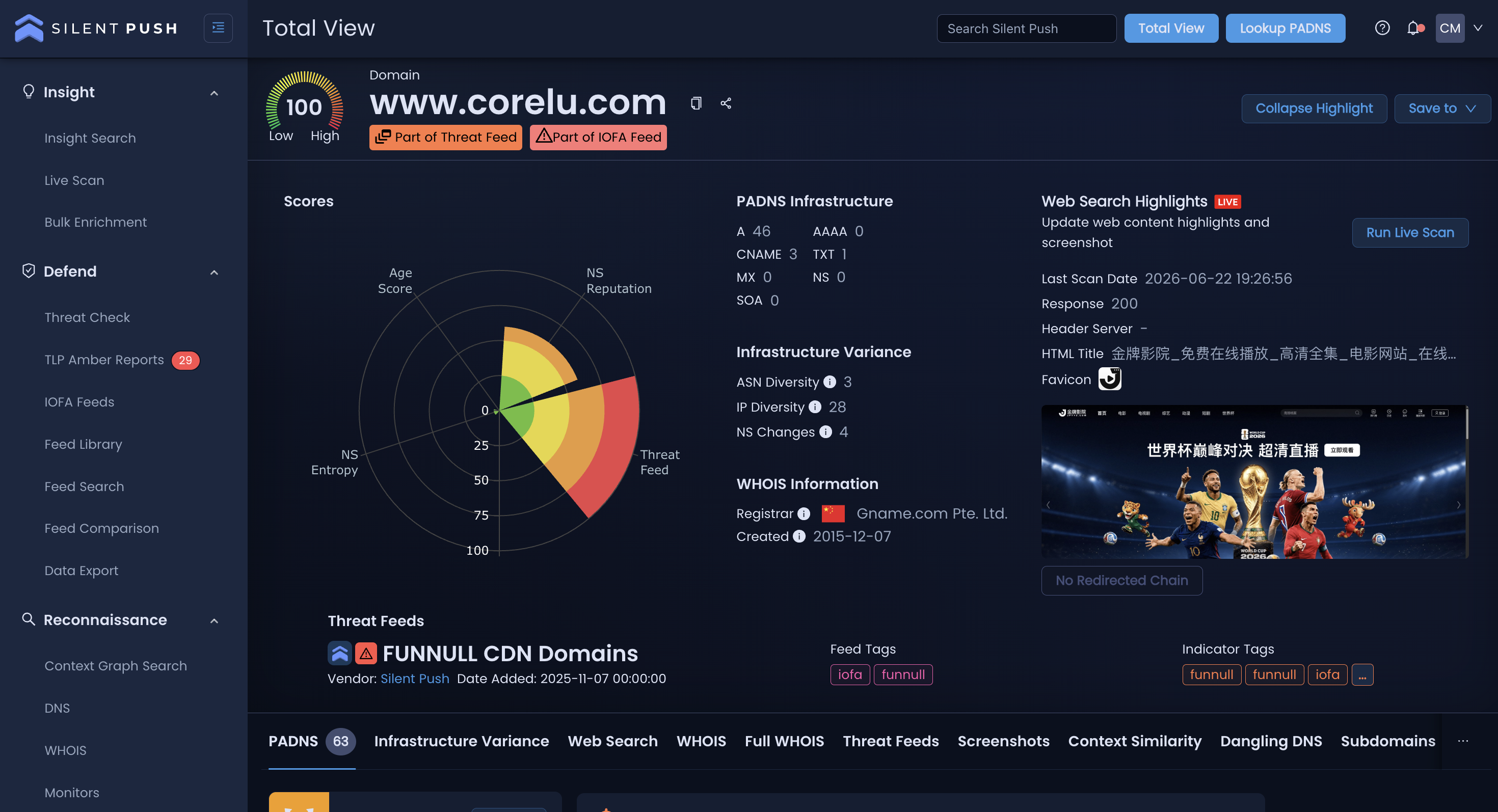Open the website screenshot thumbnail
Image resolution: width=1498 pixels, height=812 pixels.
click(x=1254, y=482)
